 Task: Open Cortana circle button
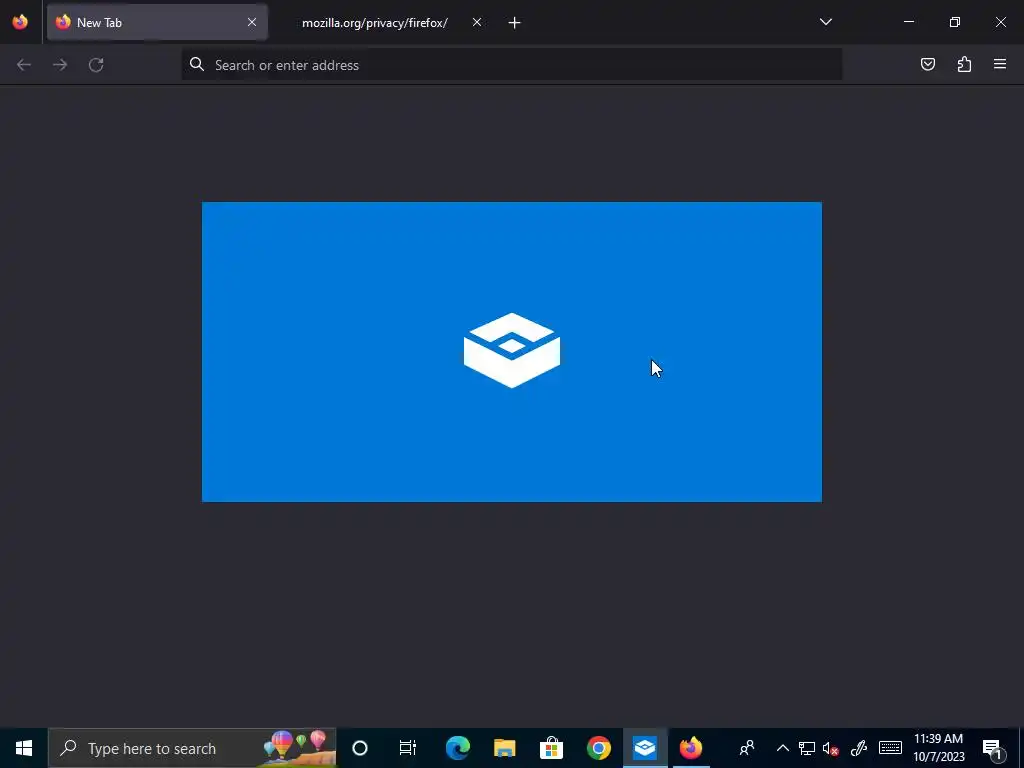point(360,748)
